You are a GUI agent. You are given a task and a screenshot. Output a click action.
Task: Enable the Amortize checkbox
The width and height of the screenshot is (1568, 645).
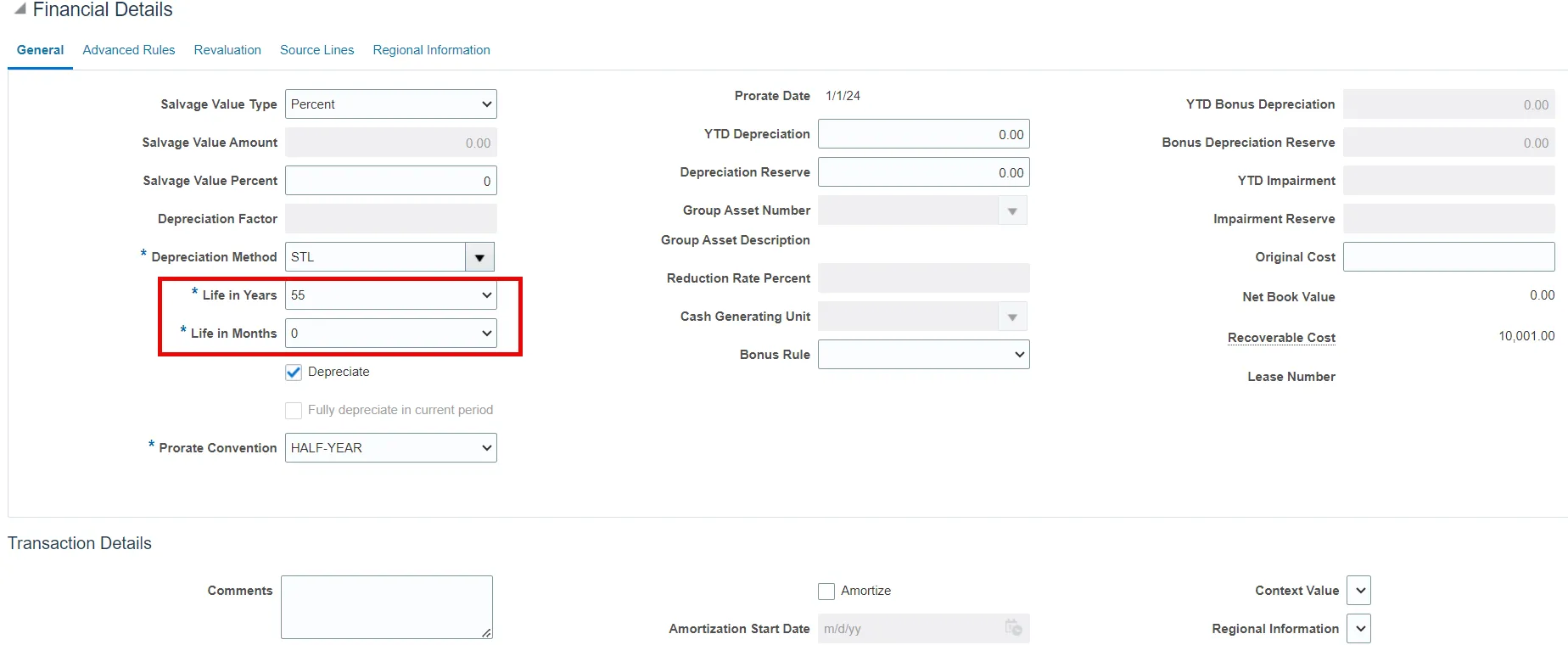click(x=826, y=591)
